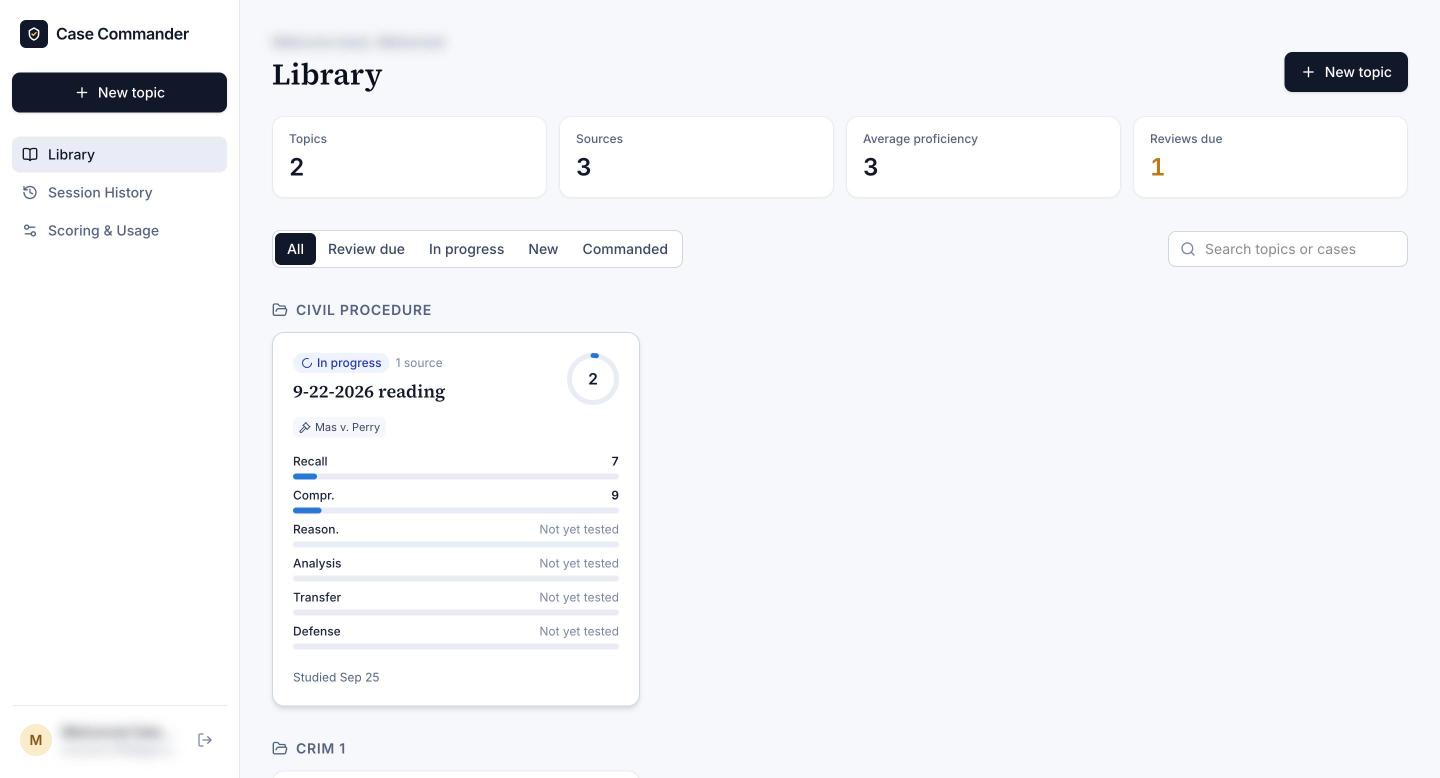Click the proficiency ring showing 2

(593, 379)
